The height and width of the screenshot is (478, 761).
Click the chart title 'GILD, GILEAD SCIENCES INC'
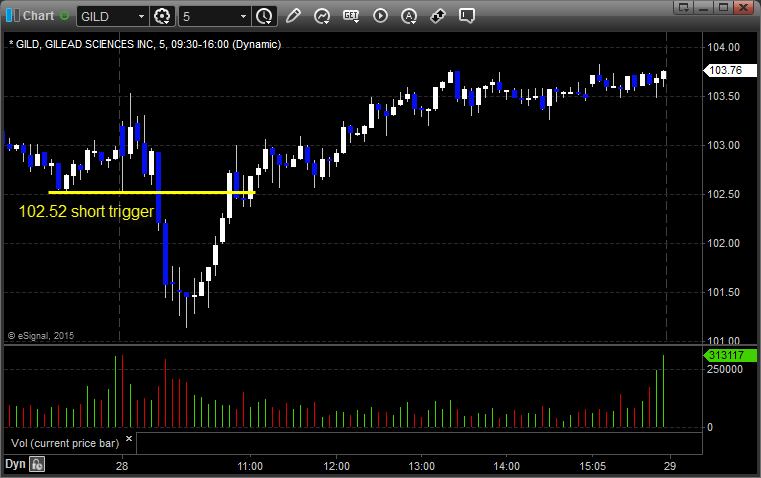click(84, 44)
